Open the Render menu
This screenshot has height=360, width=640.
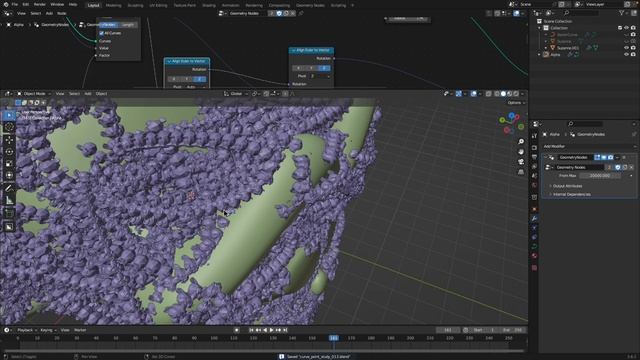40,4
